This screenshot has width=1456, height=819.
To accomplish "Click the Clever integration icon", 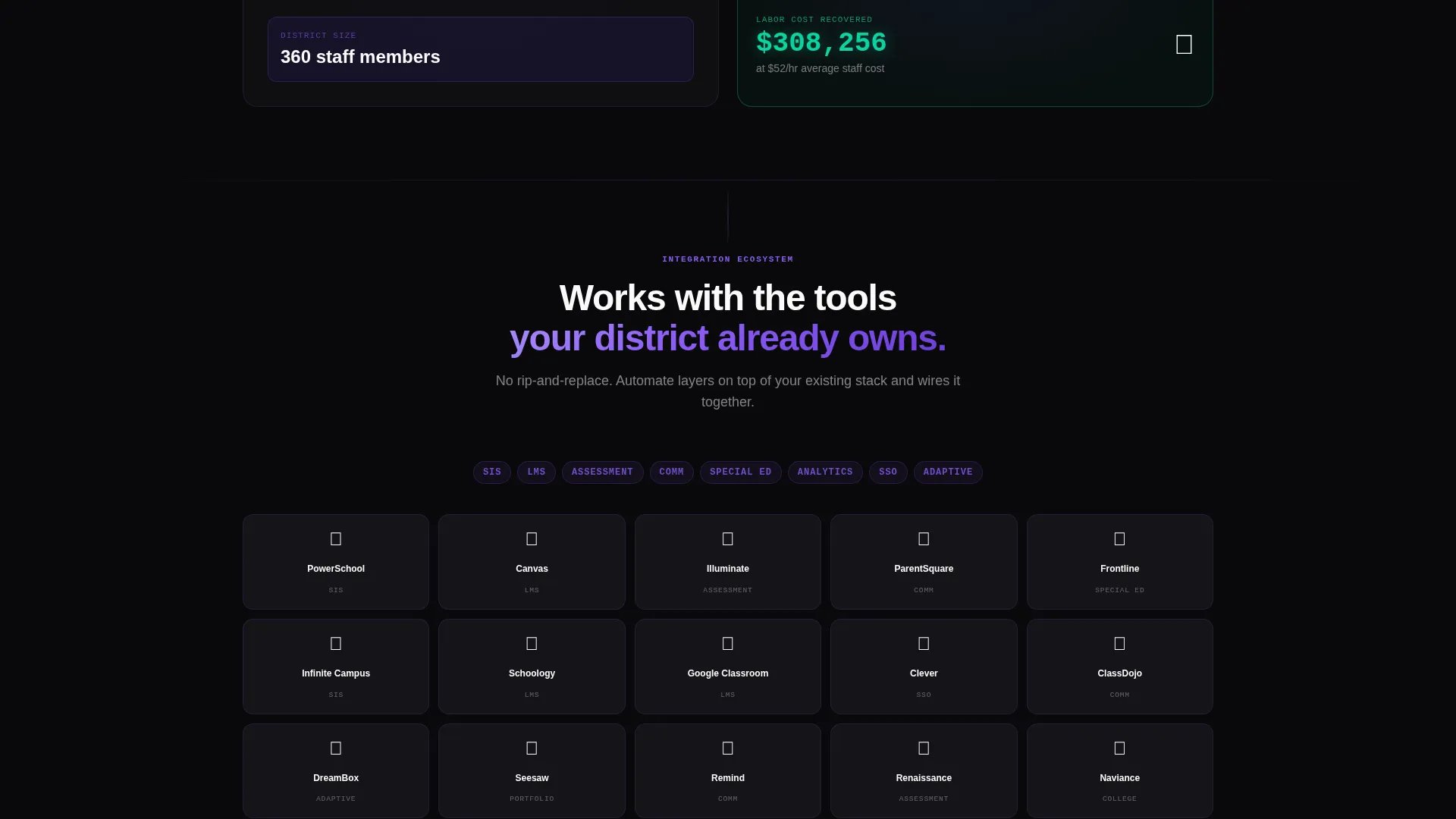I will 924,644.
